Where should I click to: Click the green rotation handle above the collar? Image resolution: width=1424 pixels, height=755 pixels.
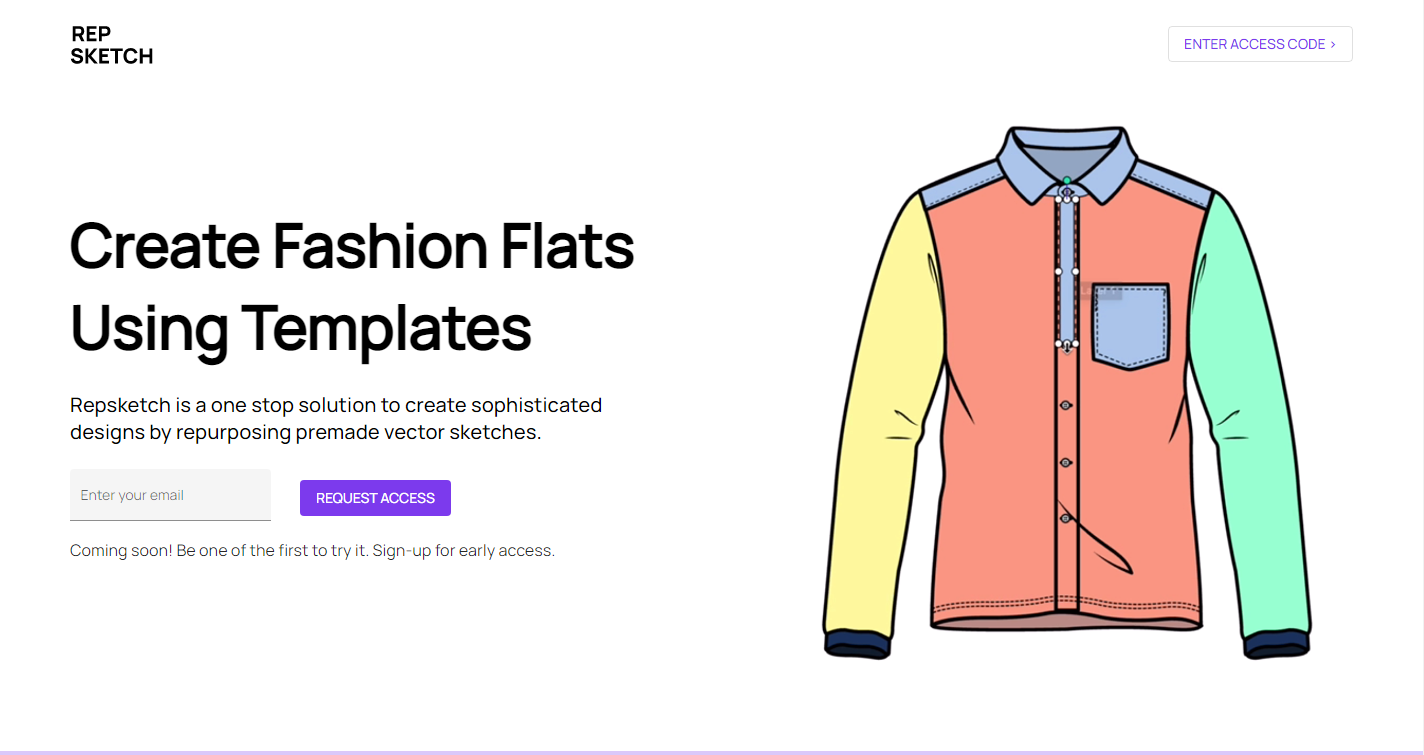[1067, 180]
